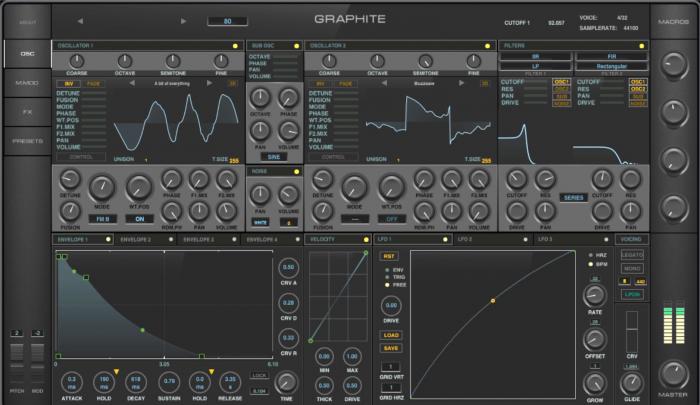Click the Oscillator 1 Coarse knob
The image size is (700, 405).
(78, 61)
